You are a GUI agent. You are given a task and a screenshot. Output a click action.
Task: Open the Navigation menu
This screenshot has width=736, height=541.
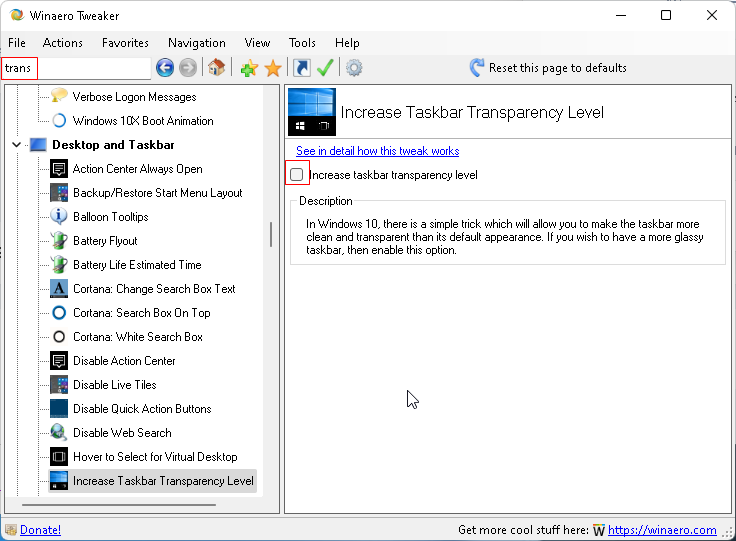[197, 43]
